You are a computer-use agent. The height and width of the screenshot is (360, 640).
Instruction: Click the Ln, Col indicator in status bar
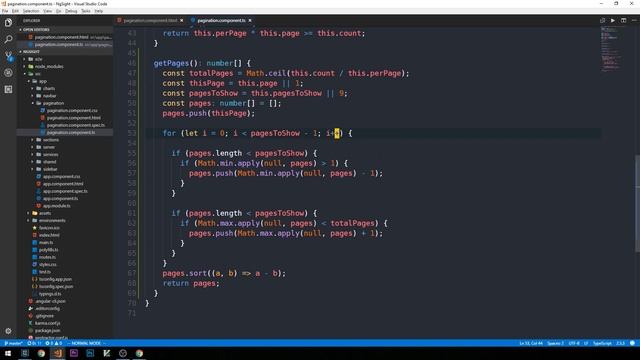click(x=531, y=343)
